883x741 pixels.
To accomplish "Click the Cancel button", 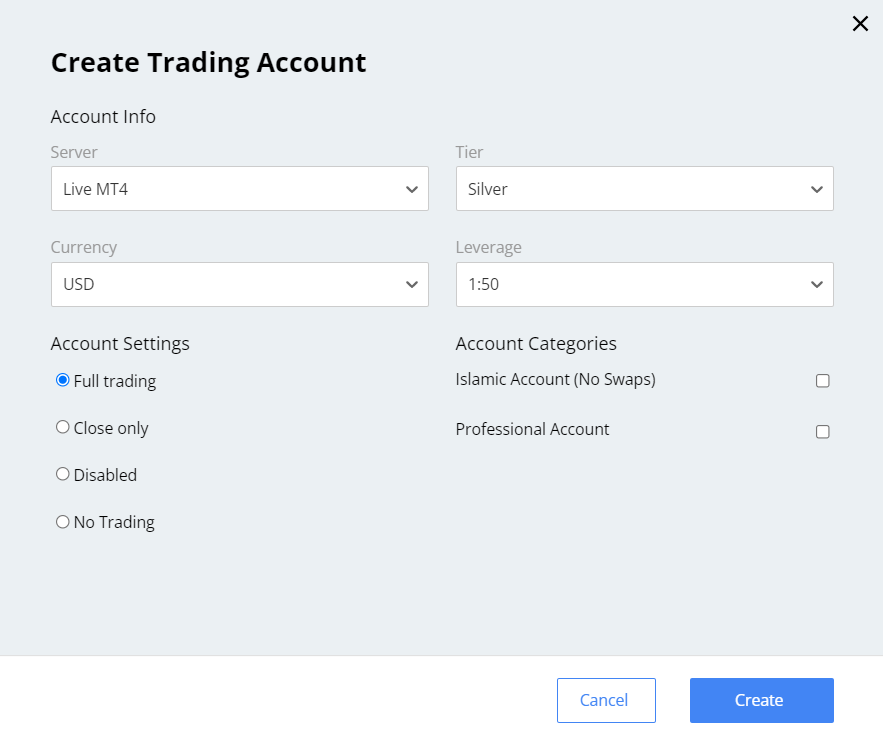I will tap(606, 700).
